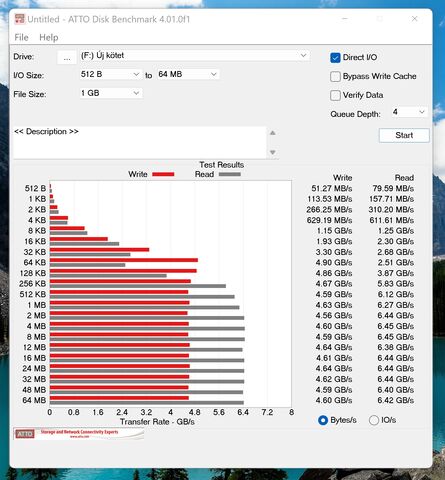The height and width of the screenshot is (480, 445).
Task: Click the 79.59 MB/s read value
Action: click(393, 189)
